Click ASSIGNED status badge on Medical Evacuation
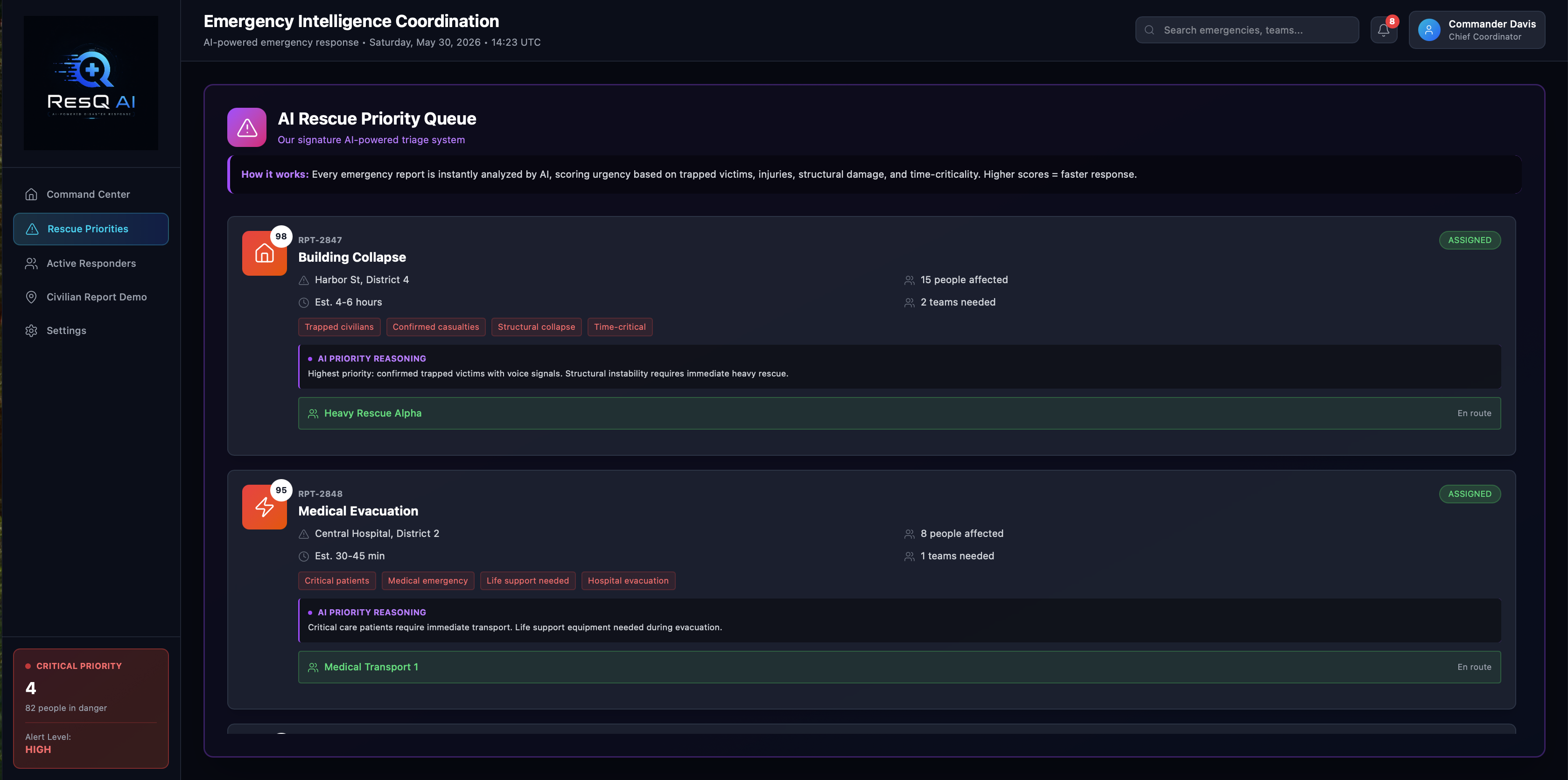Screen dimensions: 1568x780 1470,494
